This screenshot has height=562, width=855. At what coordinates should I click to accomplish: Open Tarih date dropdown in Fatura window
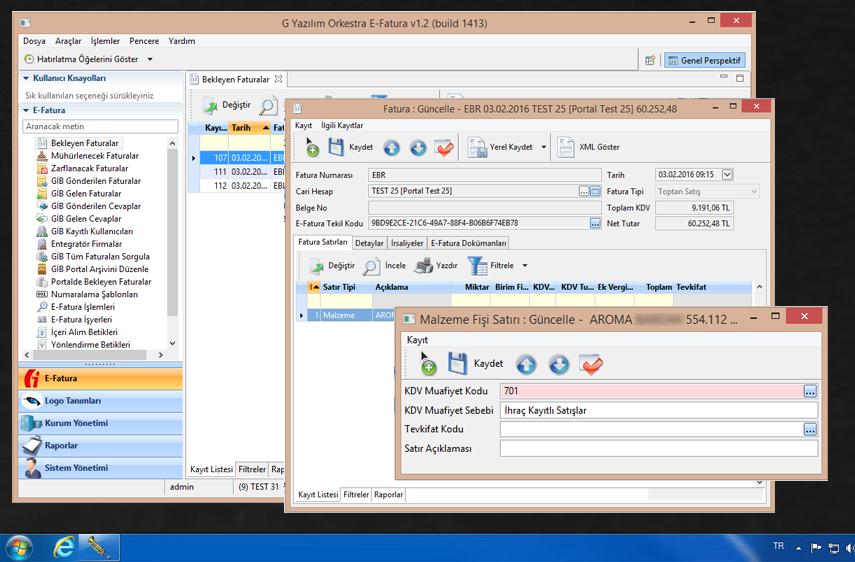pyautogui.click(x=727, y=174)
